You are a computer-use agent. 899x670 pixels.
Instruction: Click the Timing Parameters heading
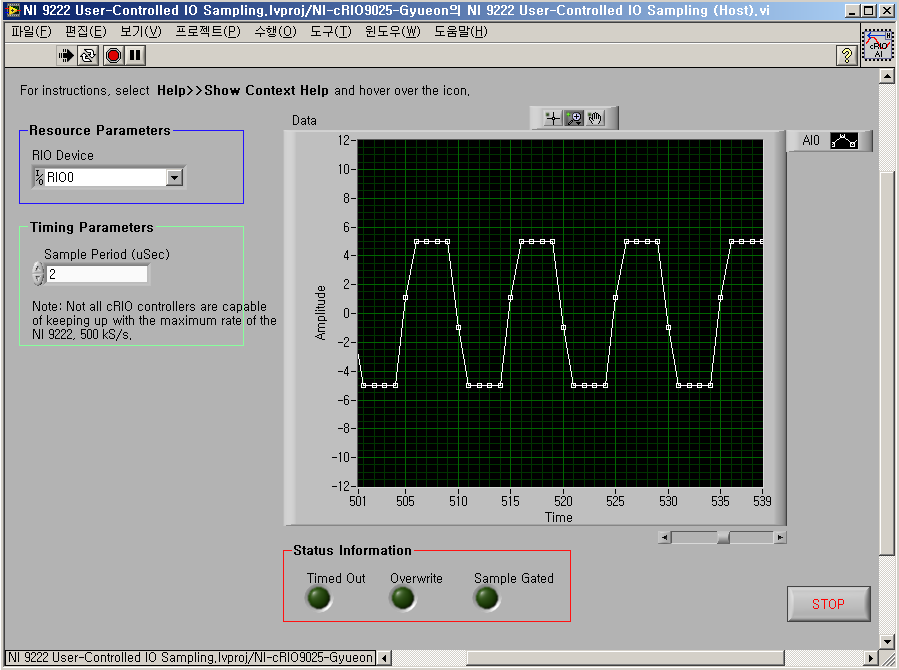(92, 227)
